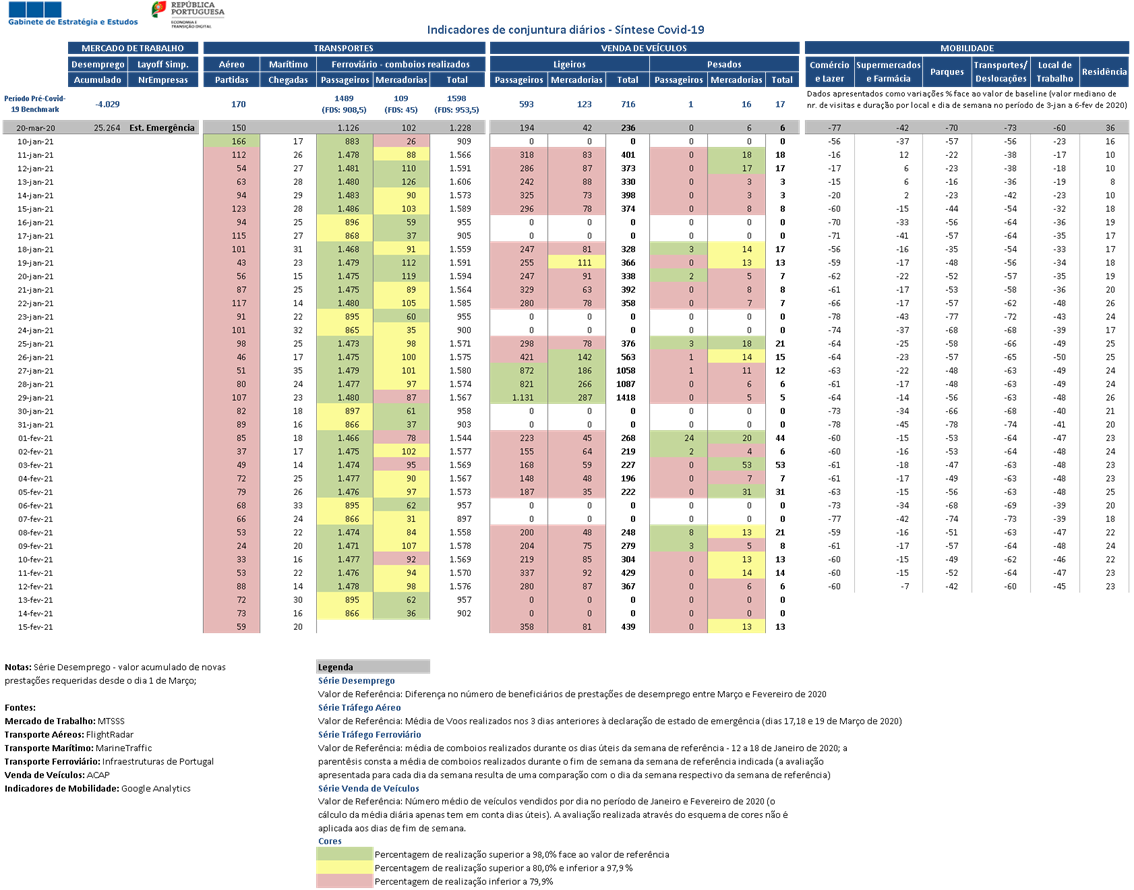Viewport: 1134px width, 890px height.
Task: Click the Partidas sub-header
Action: pyautogui.click(x=231, y=80)
